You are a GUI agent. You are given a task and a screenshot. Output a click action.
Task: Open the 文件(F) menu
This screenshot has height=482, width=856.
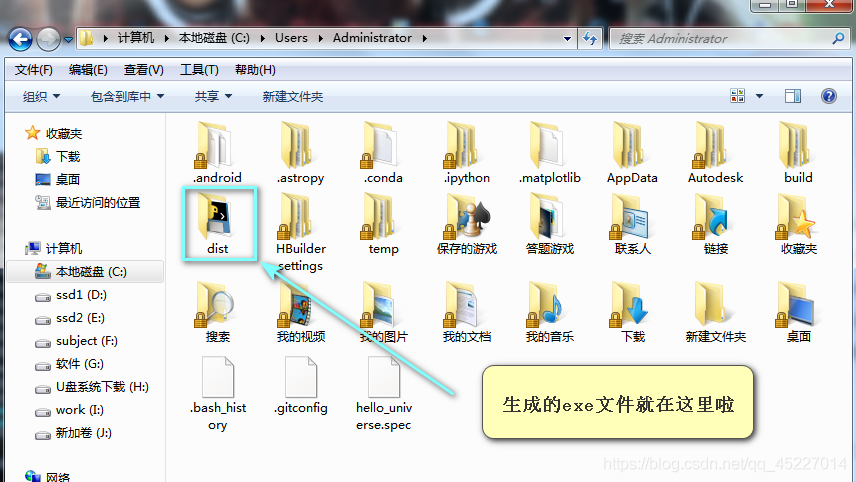(x=34, y=70)
